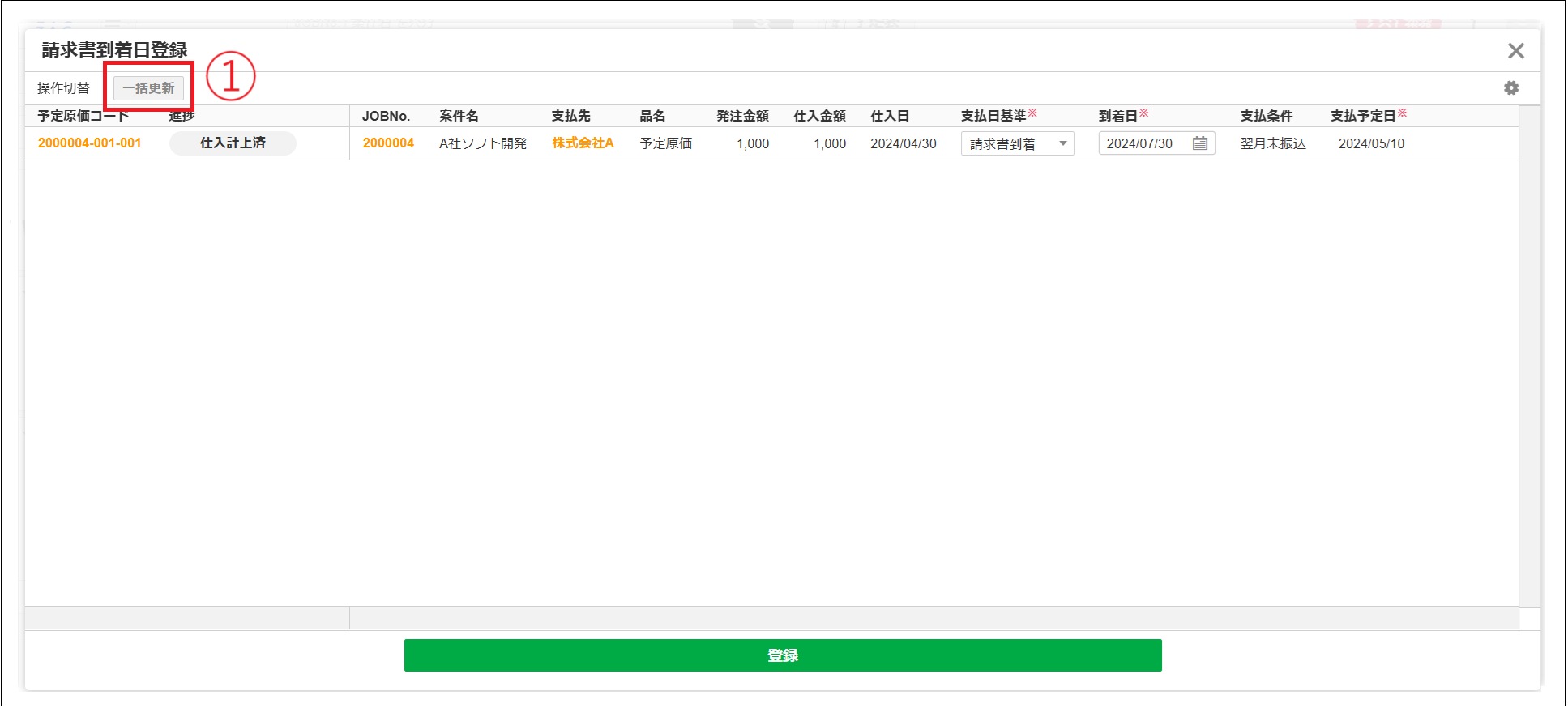Click the 仕入日 column header
This screenshot has width=1568, height=708.
890,116
